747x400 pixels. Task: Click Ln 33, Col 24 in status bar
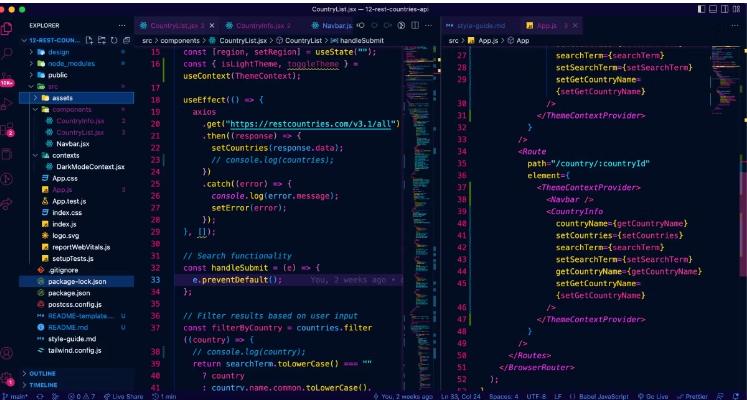click(x=461, y=396)
